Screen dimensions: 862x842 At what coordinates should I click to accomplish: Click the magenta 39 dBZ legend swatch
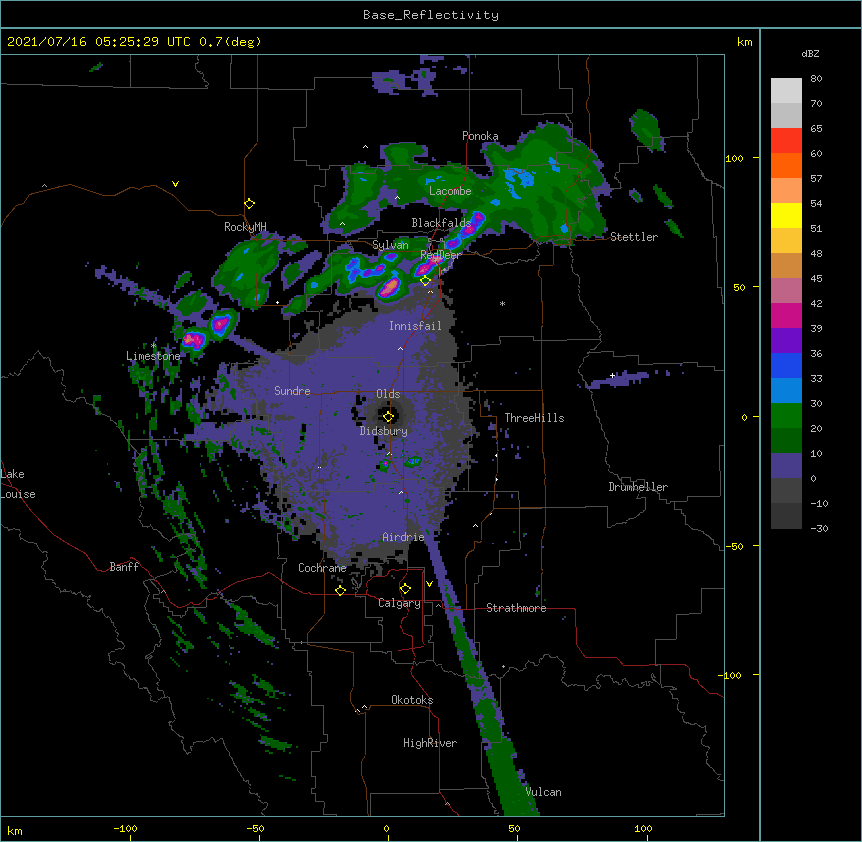pyautogui.click(x=786, y=315)
